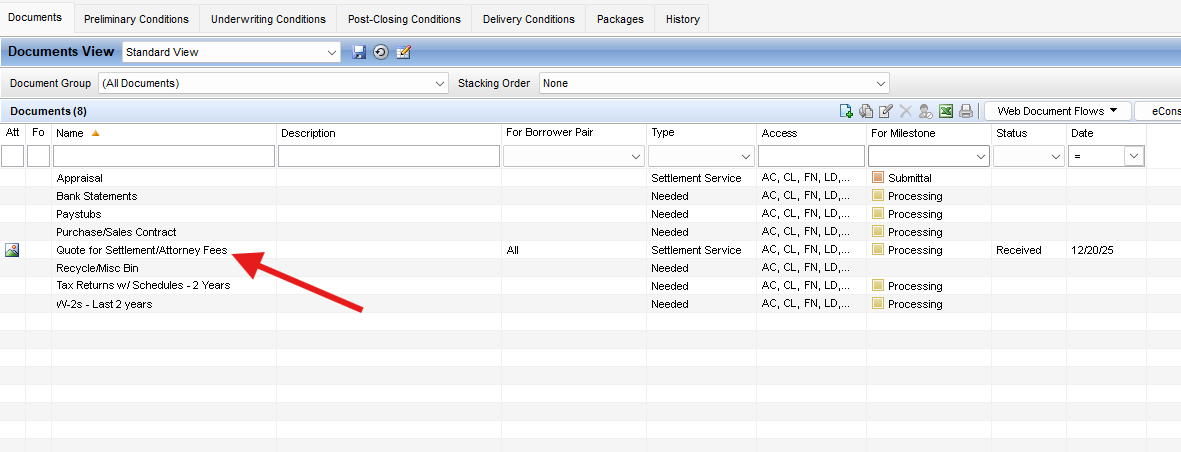The width and height of the screenshot is (1181, 452).
Task: Click the duplicate documents icon
Action: 866,111
